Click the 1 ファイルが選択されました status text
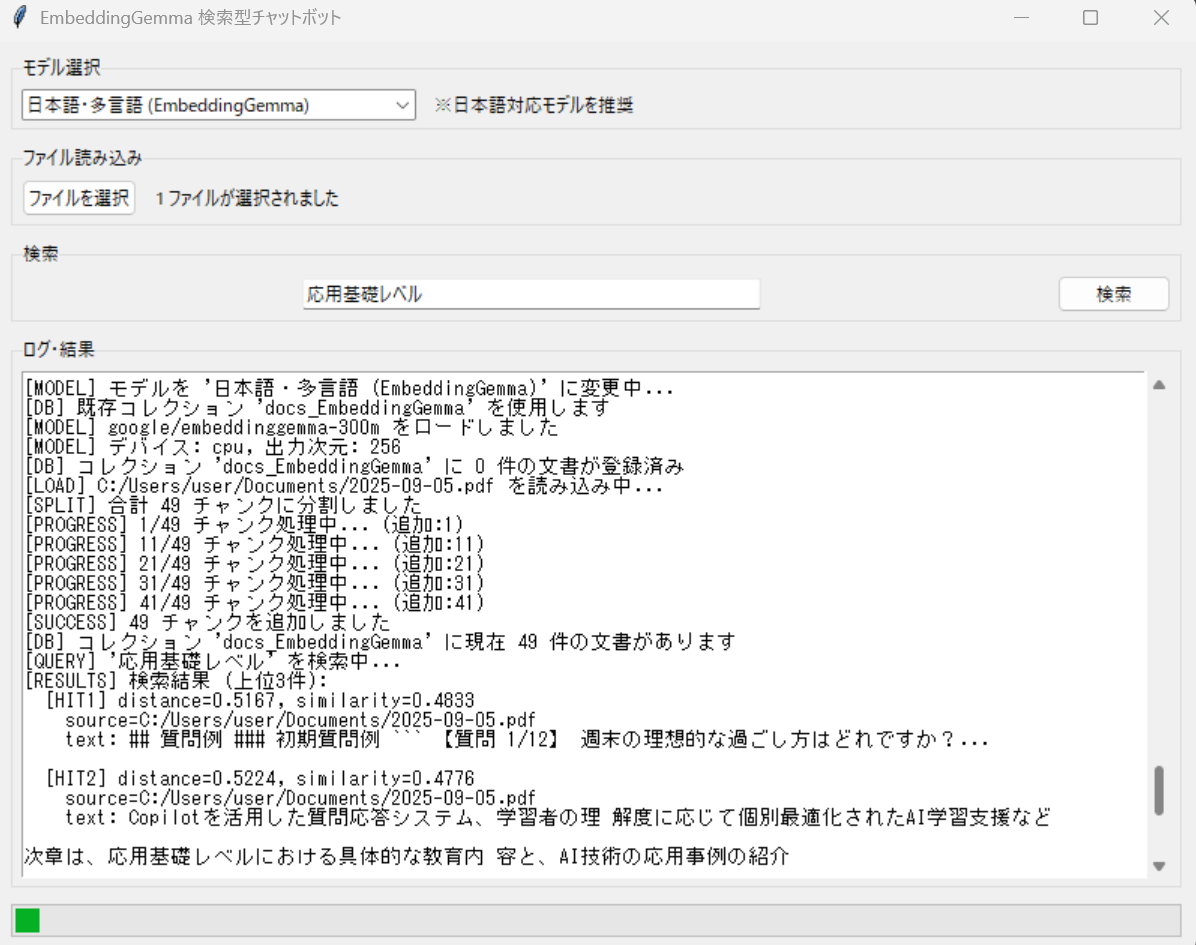1196x945 pixels. tap(247, 198)
